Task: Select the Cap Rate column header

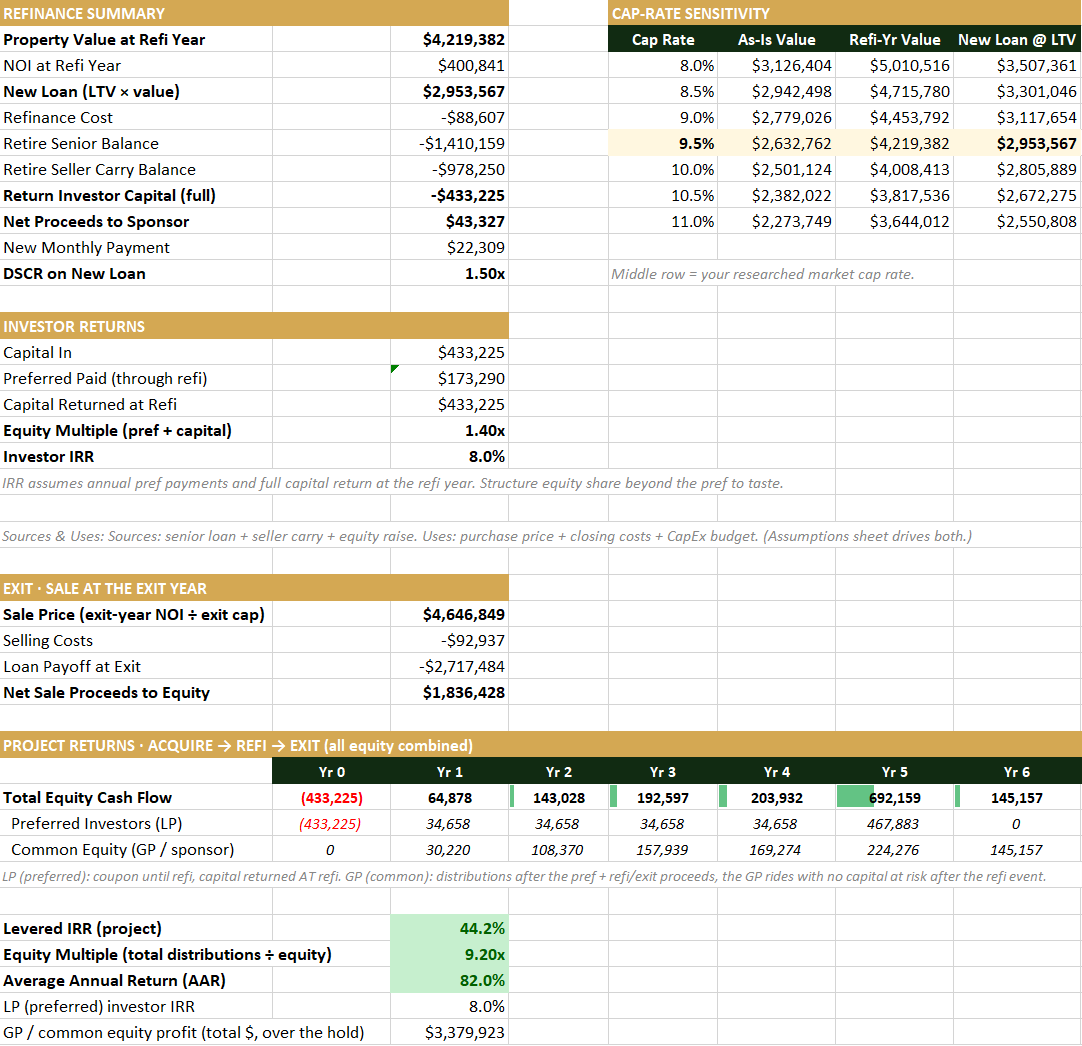Action: coord(663,39)
